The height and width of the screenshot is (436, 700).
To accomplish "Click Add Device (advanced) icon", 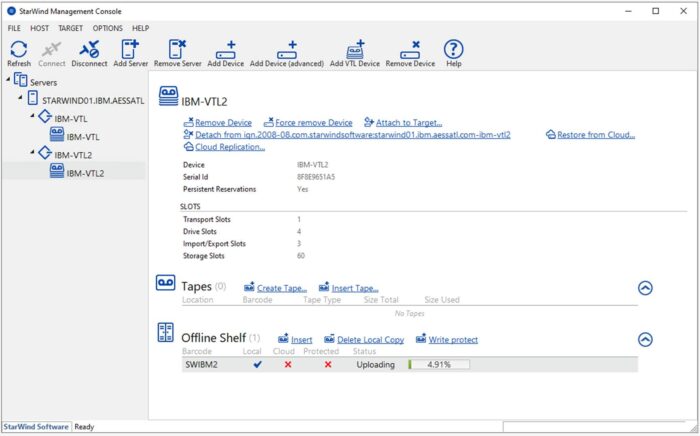I will [x=287, y=49].
